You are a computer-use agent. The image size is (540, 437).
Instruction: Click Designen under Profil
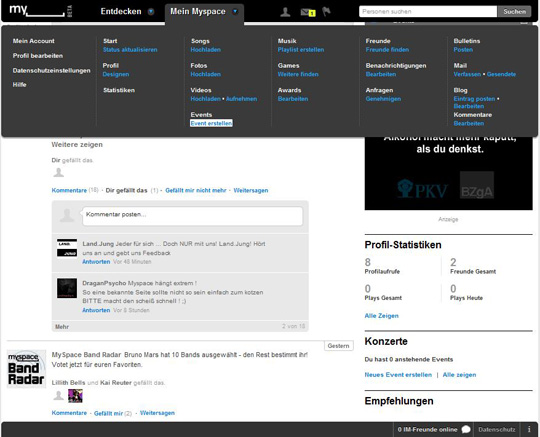[x=116, y=74]
